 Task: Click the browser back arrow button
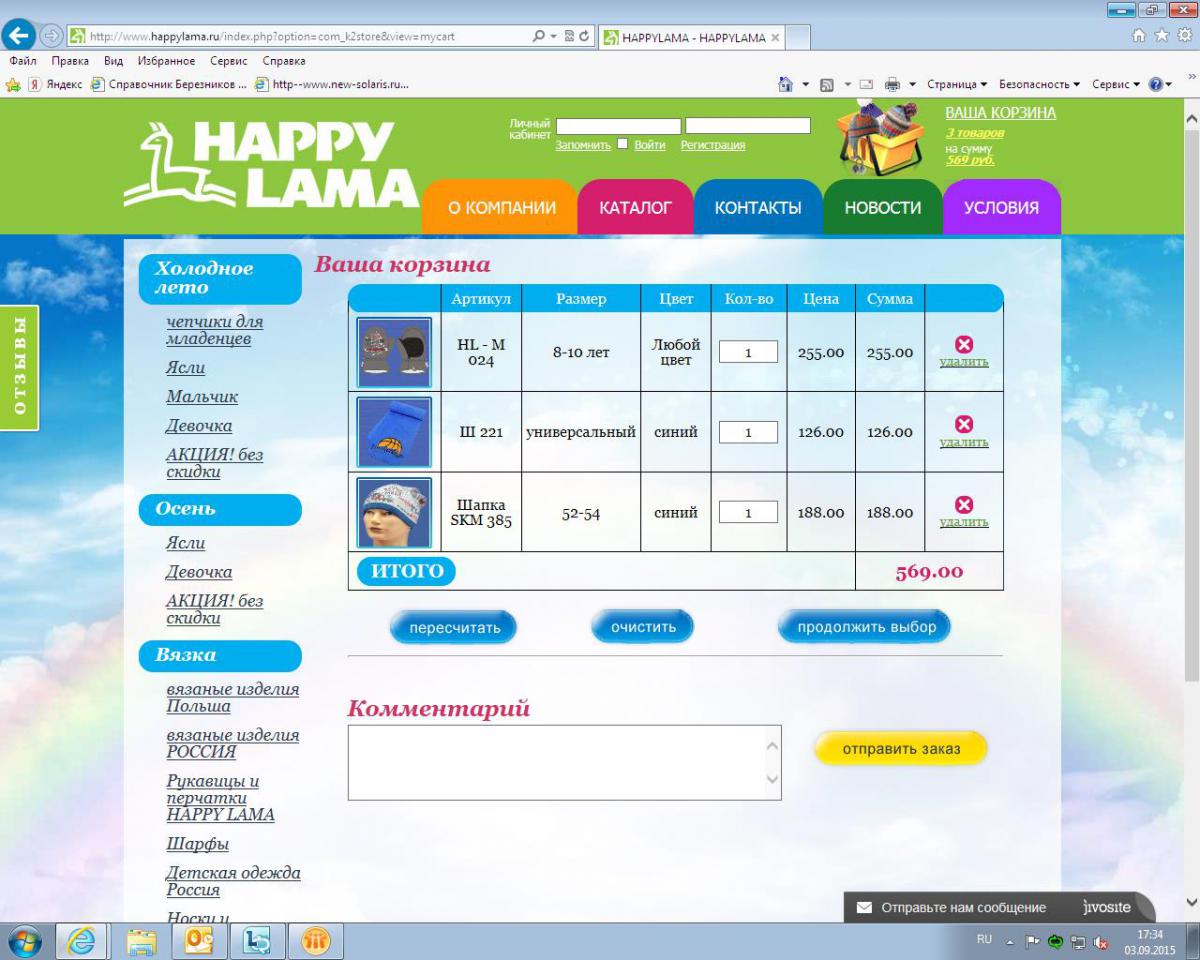click(19, 37)
